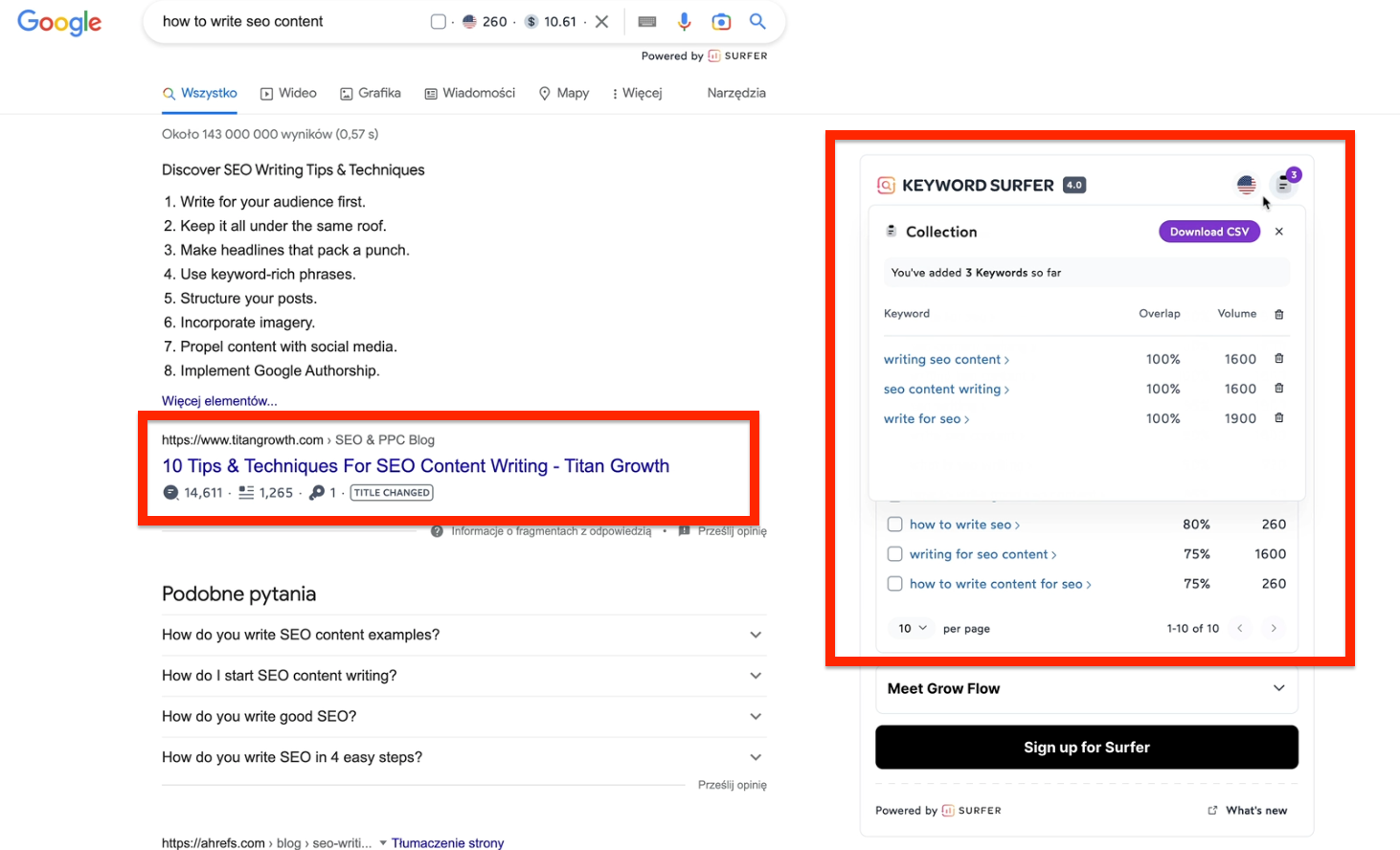This screenshot has height=850, width=1400.
Task: Click the Download CSV button
Action: pyautogui.click(x=1209, y=232)
